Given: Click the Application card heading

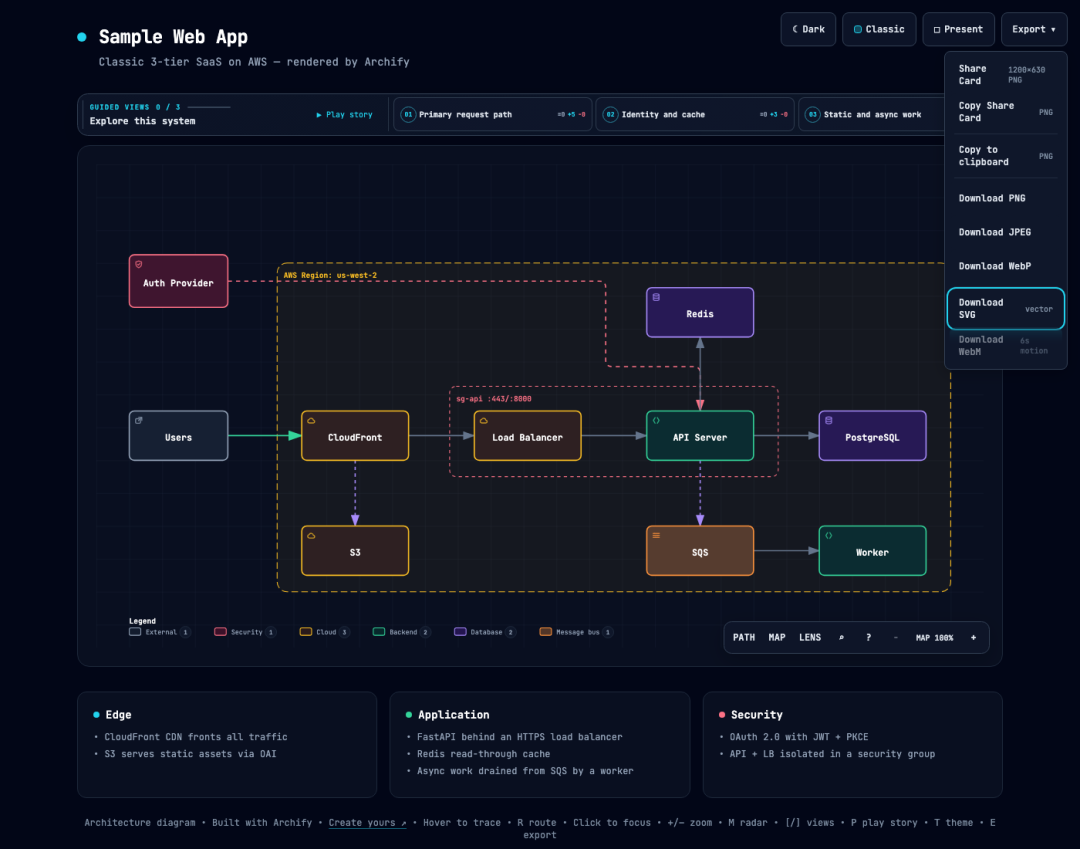Looking at the screenshot, I should pos(453,715).
